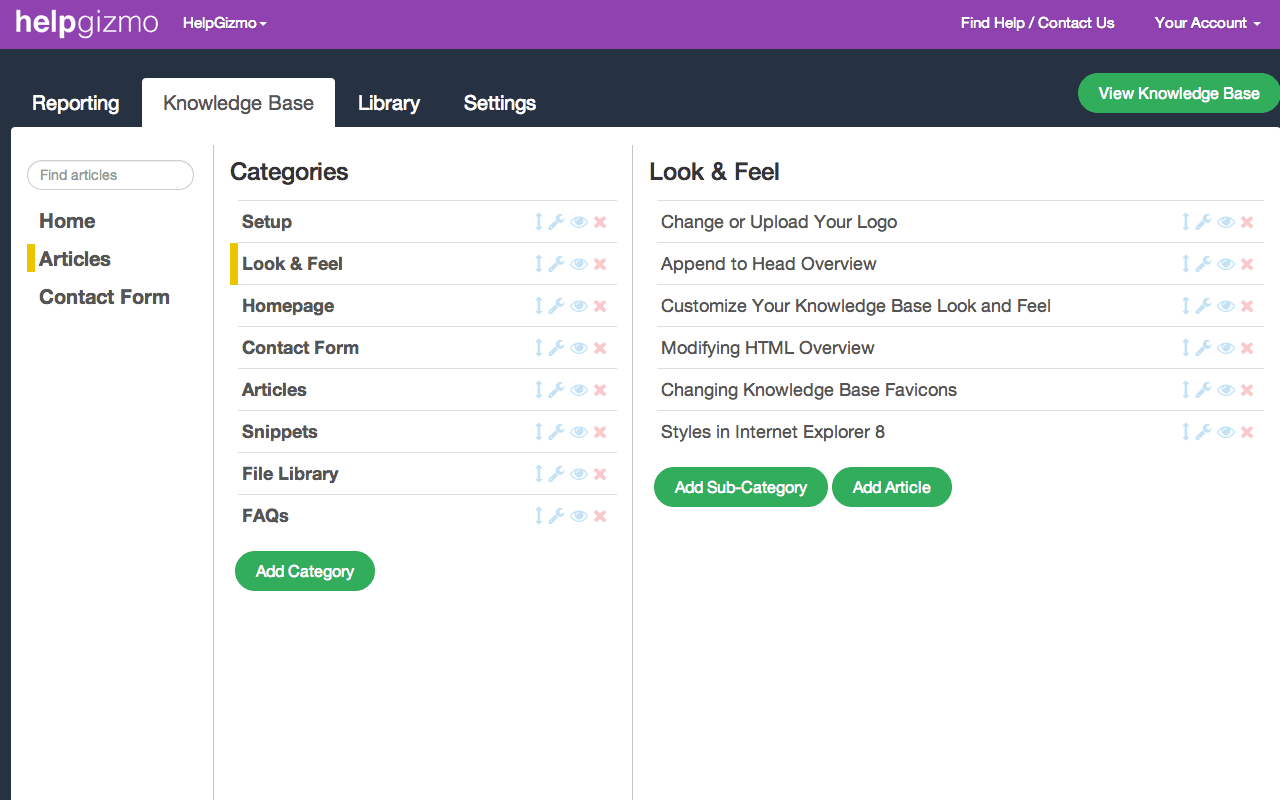Click the Find articles search field
1280x800 pixels.
click(x=110, y=175)
